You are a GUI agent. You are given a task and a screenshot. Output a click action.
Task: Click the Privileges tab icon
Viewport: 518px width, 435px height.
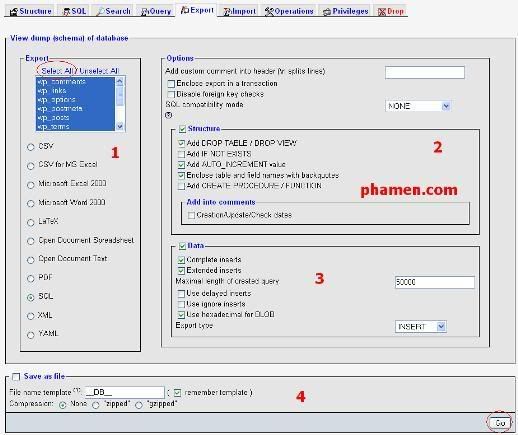click(x=326, y=12)
